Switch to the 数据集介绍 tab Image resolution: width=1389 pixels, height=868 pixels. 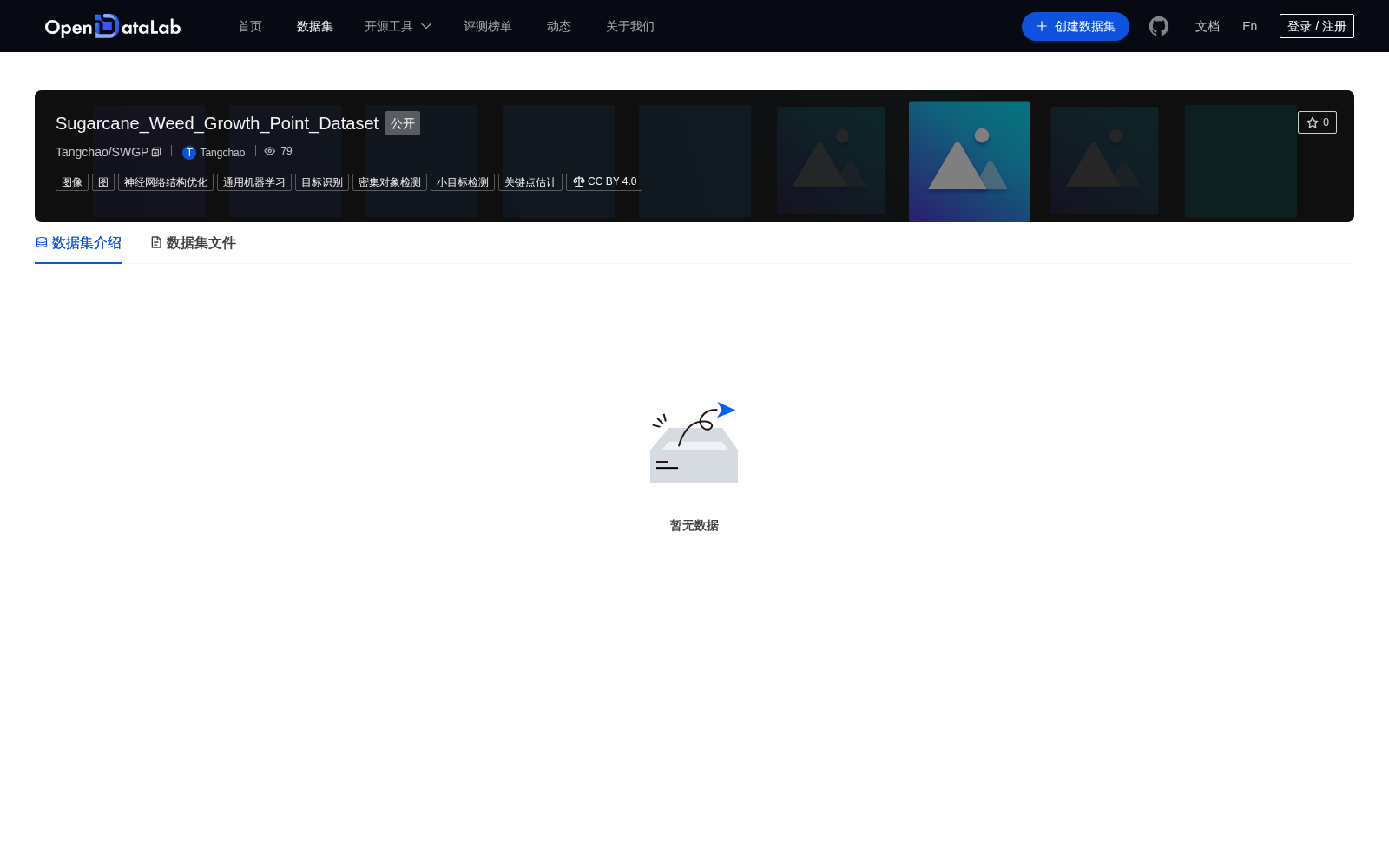[78, 243]
